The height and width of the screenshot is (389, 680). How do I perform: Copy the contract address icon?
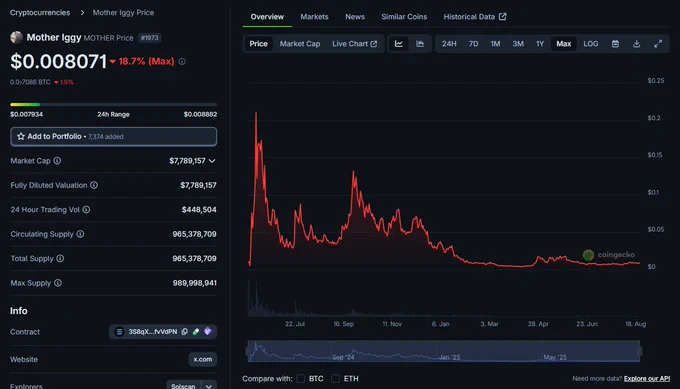[185, 332]
